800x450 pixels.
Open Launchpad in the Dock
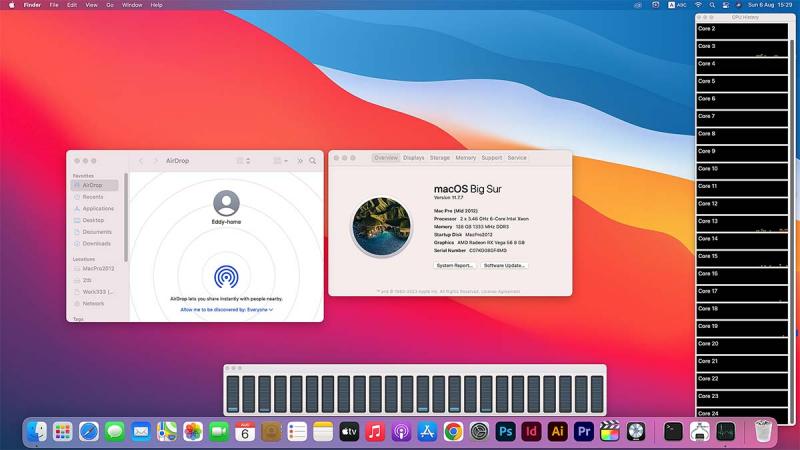pos(63,432)
